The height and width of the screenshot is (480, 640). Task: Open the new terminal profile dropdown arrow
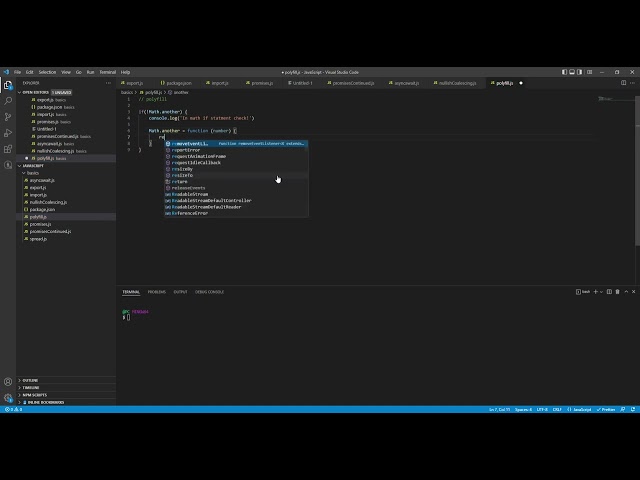tap(601, 292)
